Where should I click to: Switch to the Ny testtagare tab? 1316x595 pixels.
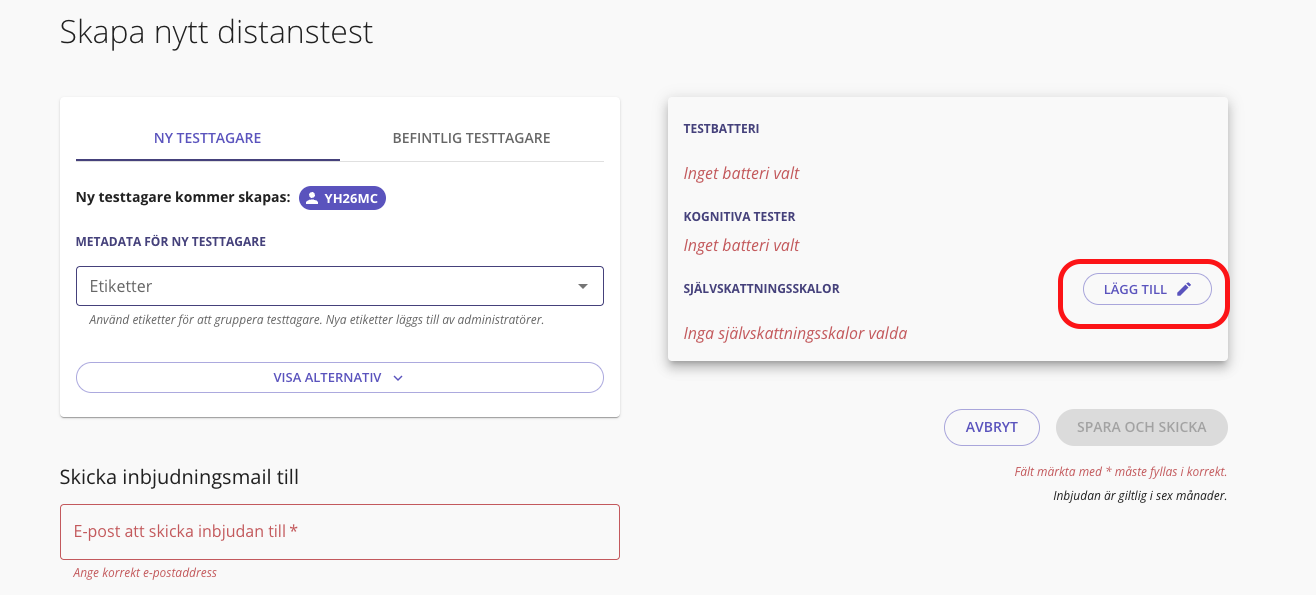207,138
